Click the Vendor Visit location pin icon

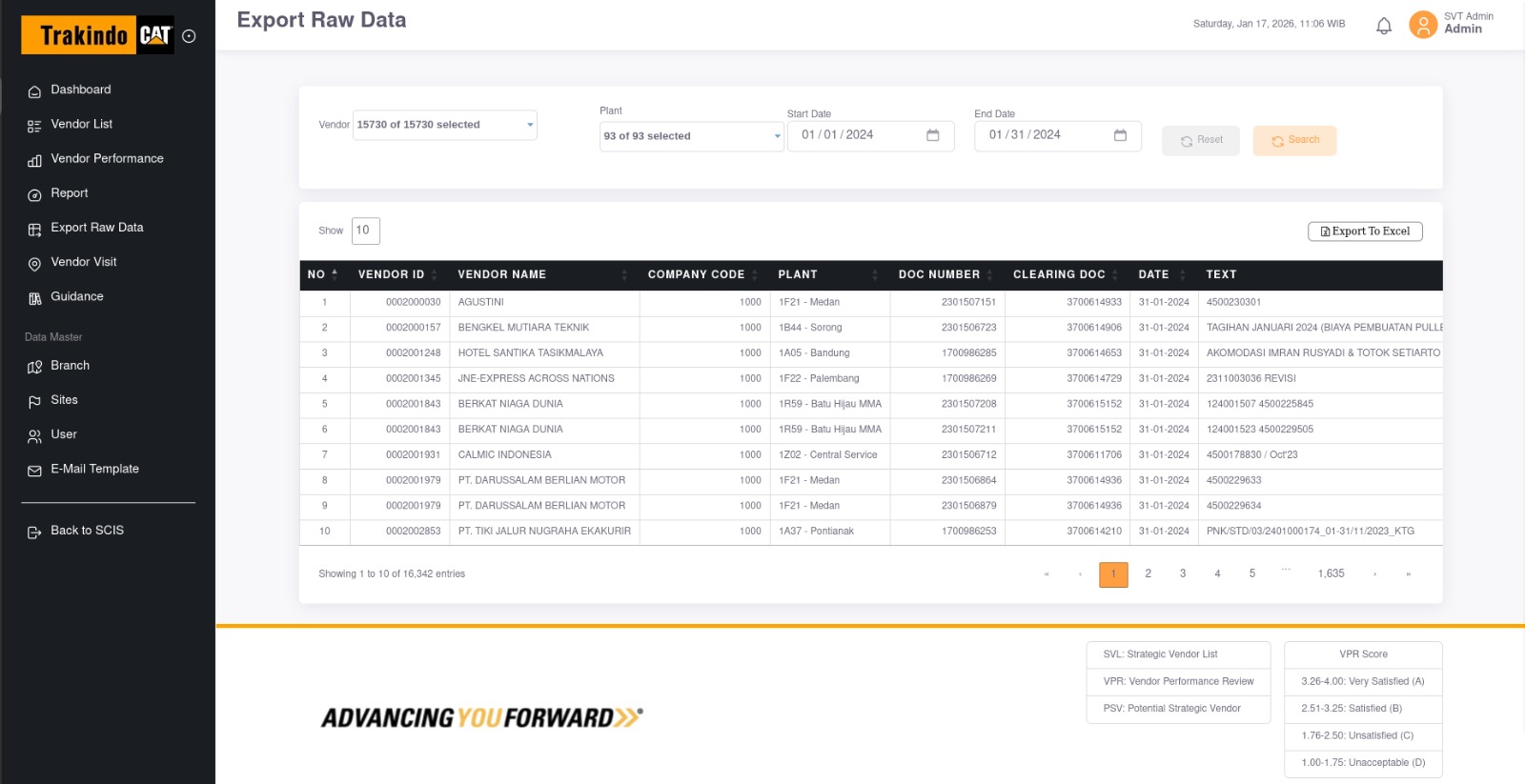click(x=34, y=264)
